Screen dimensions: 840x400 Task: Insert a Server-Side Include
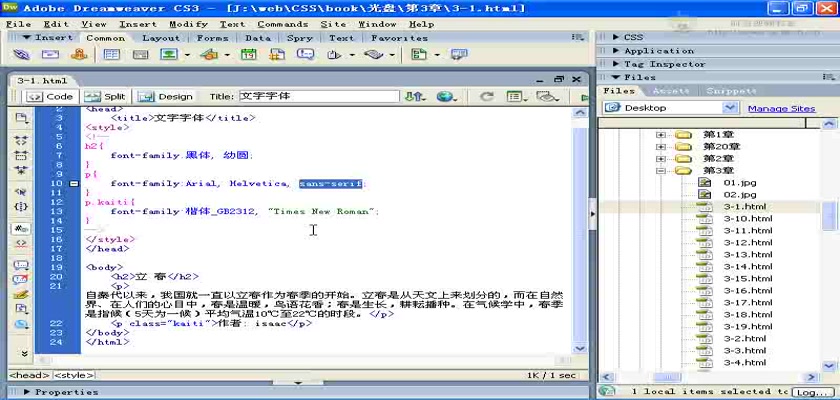pyautogui.click(x=277, y=55)
